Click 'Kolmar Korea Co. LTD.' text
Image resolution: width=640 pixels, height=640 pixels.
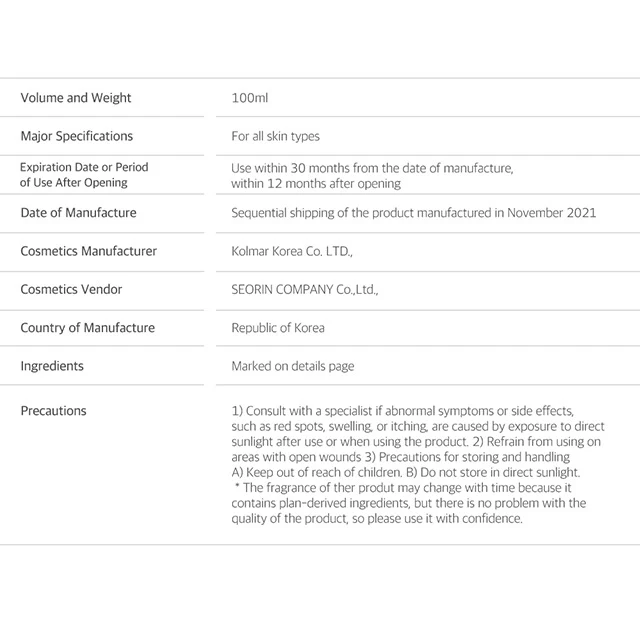click(x=292, y=251)
